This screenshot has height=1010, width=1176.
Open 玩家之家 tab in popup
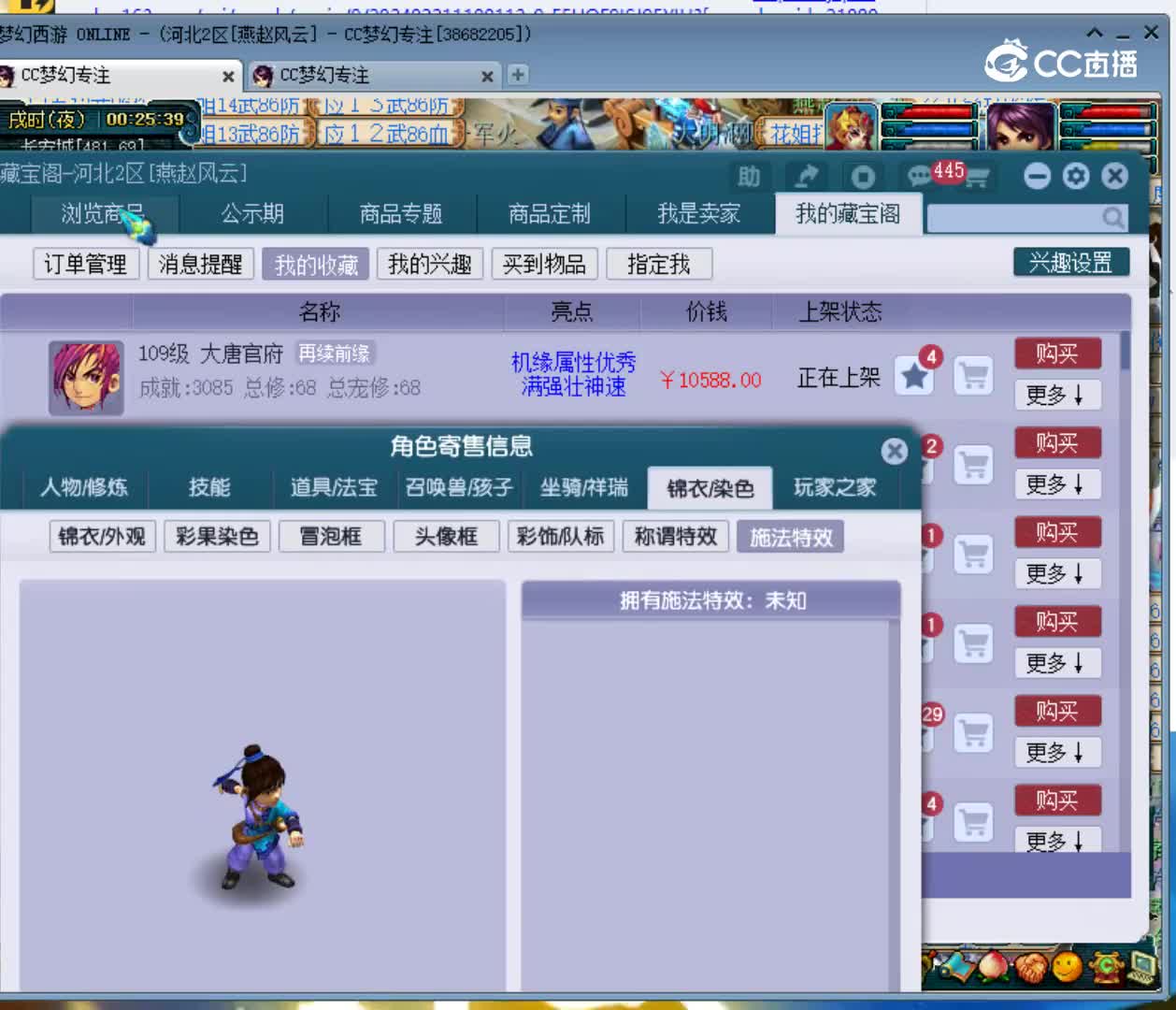pyautogui.click(x=835, y=487)
